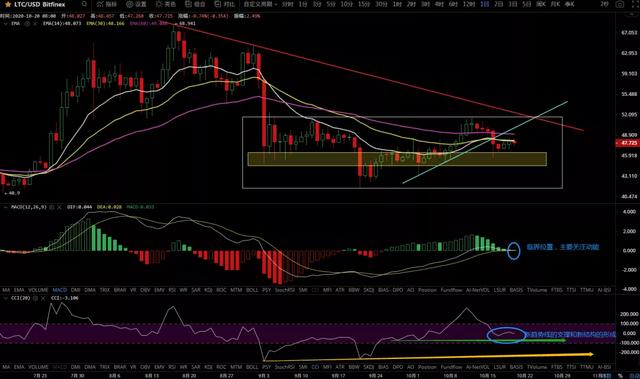Choose highlighted MACD in the indicator row above the CCI(20) pane
The image size is (640, 379).
(60, 290)
